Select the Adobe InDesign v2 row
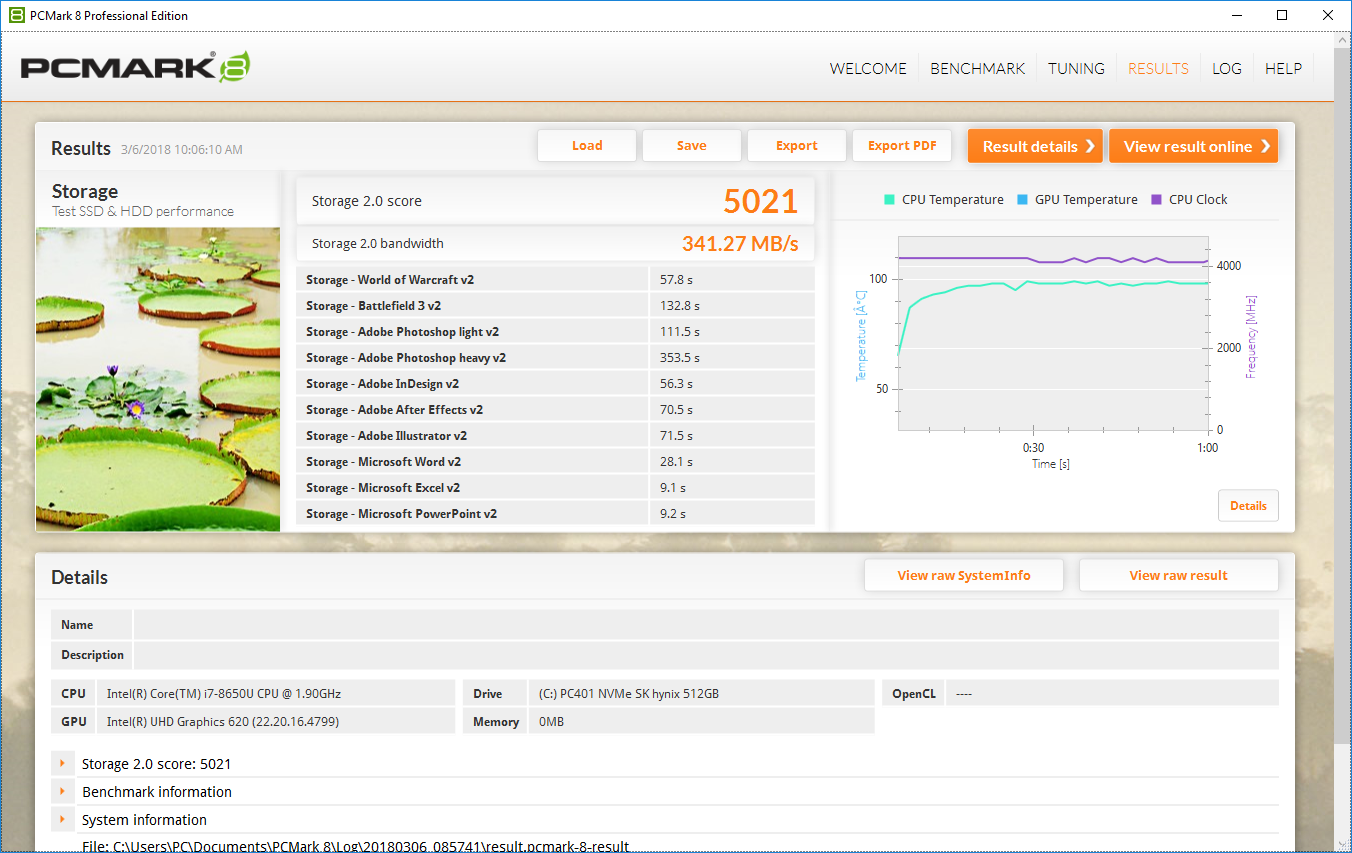The height and width of the screenshot is (853, 1352). pos(555,383)
